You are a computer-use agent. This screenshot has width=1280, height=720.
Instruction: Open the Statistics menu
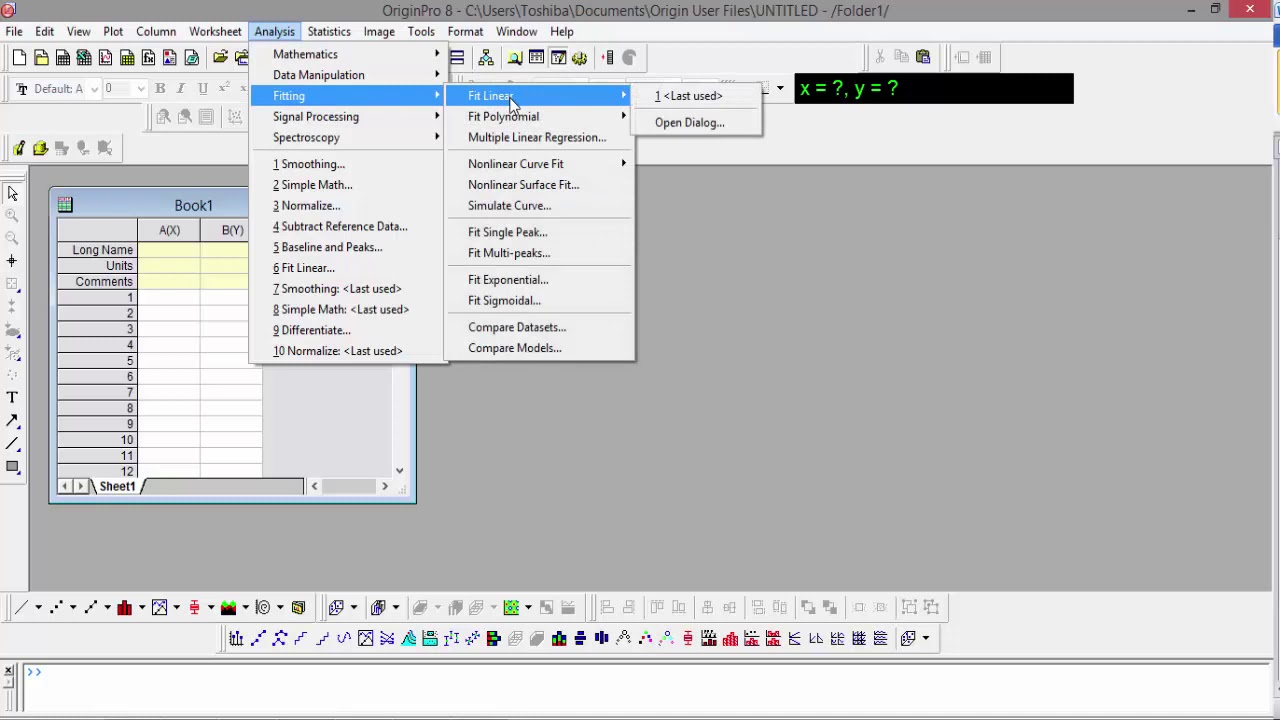[x=329, y=32]
